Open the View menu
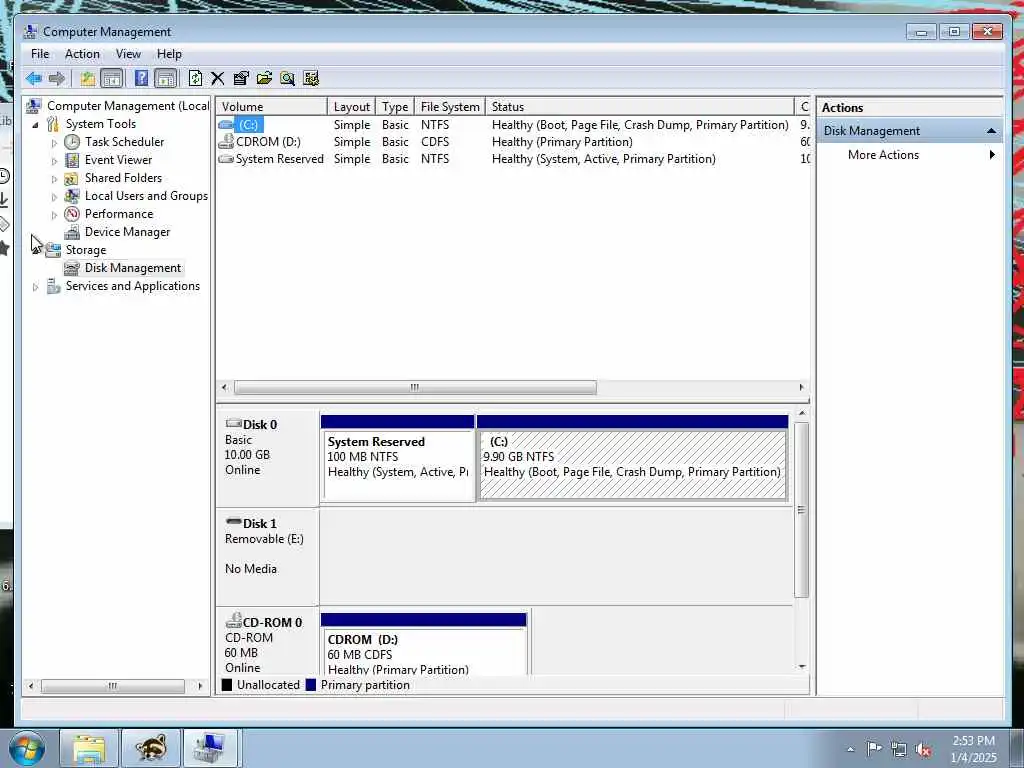Screen dimensions: 1024x768 pyautogui.click(x=128, y=54)
